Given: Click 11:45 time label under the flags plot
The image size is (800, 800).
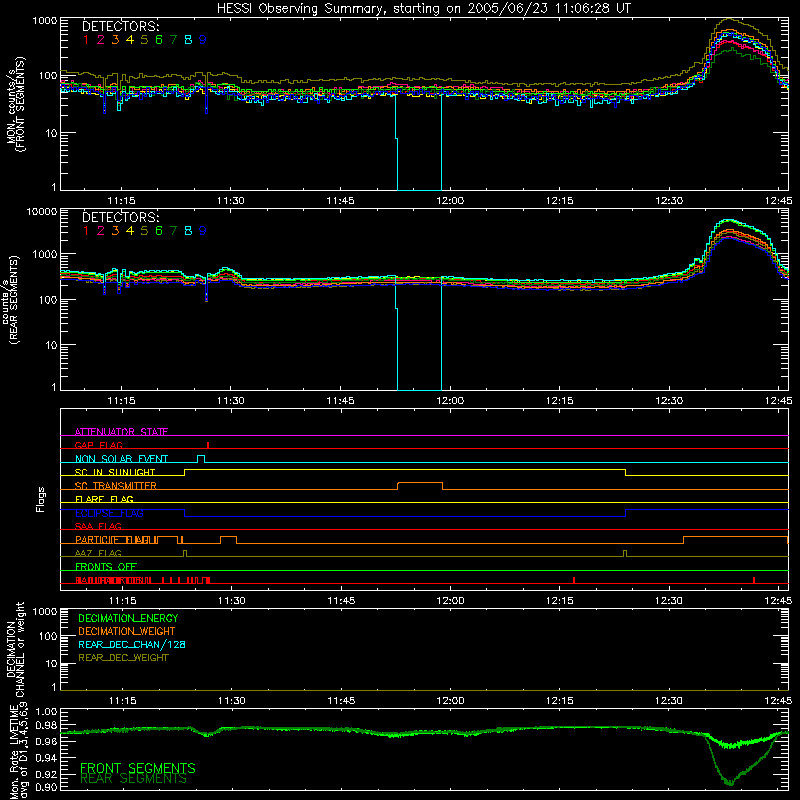Looking at the screenshot, I should pyautogui.click(x=341, y=601).
